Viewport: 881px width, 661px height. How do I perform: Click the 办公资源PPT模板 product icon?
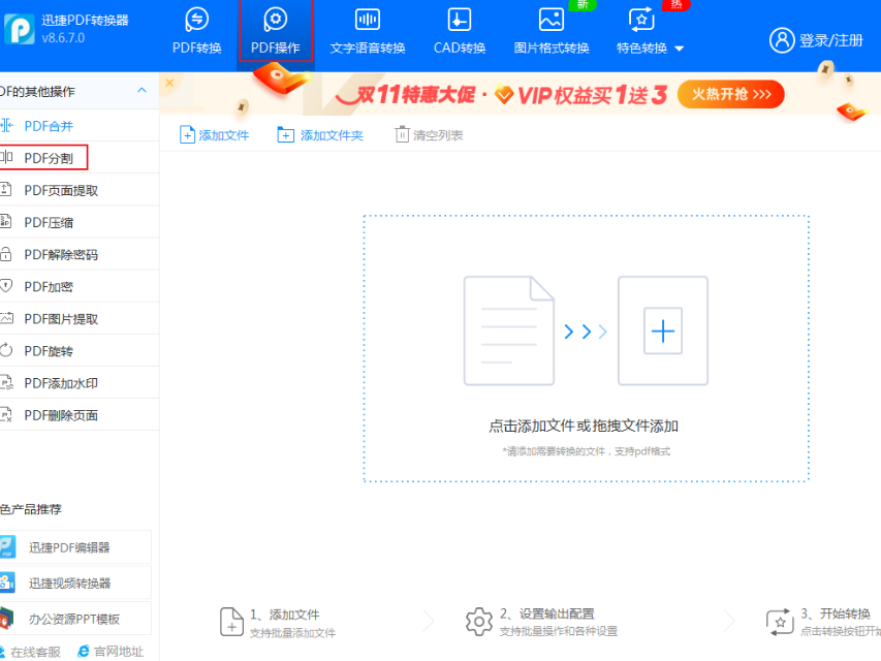click(x=6, y=619)
